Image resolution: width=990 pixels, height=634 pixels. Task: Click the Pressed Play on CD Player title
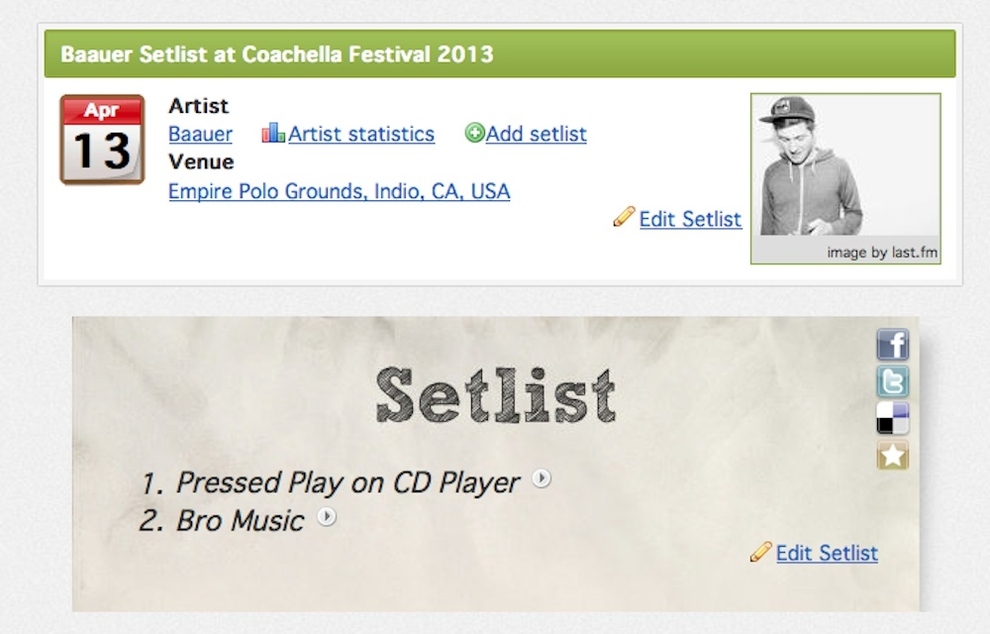(x=348, y=483)
